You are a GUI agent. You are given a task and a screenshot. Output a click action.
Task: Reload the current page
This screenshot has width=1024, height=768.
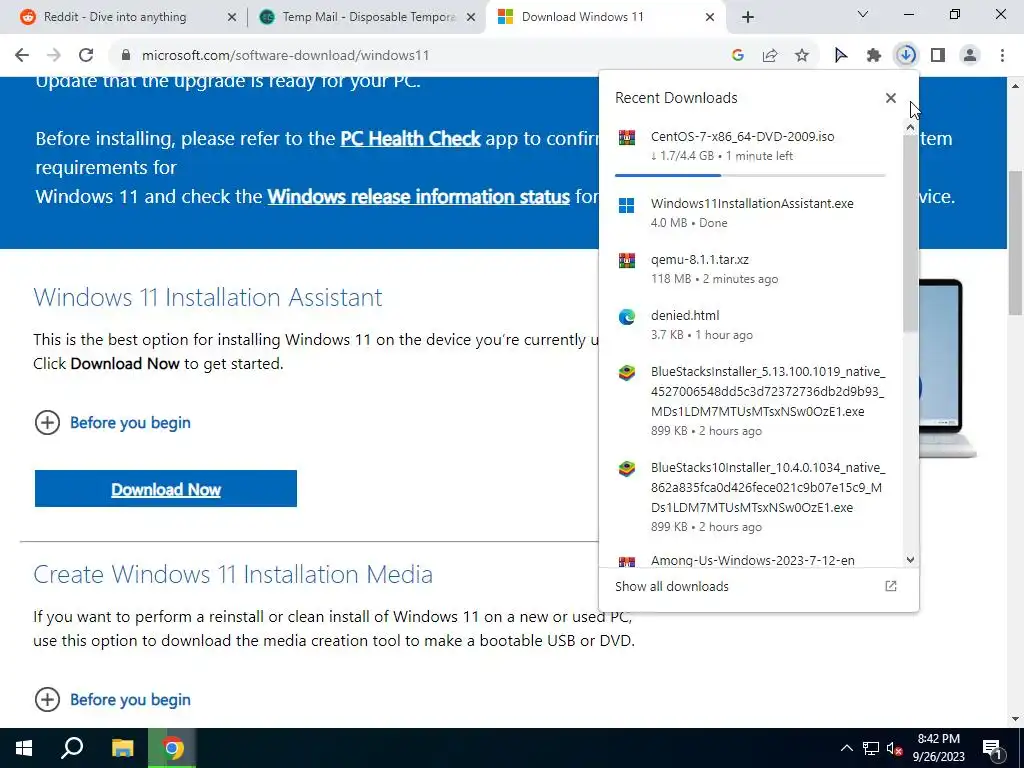[86, 56]
